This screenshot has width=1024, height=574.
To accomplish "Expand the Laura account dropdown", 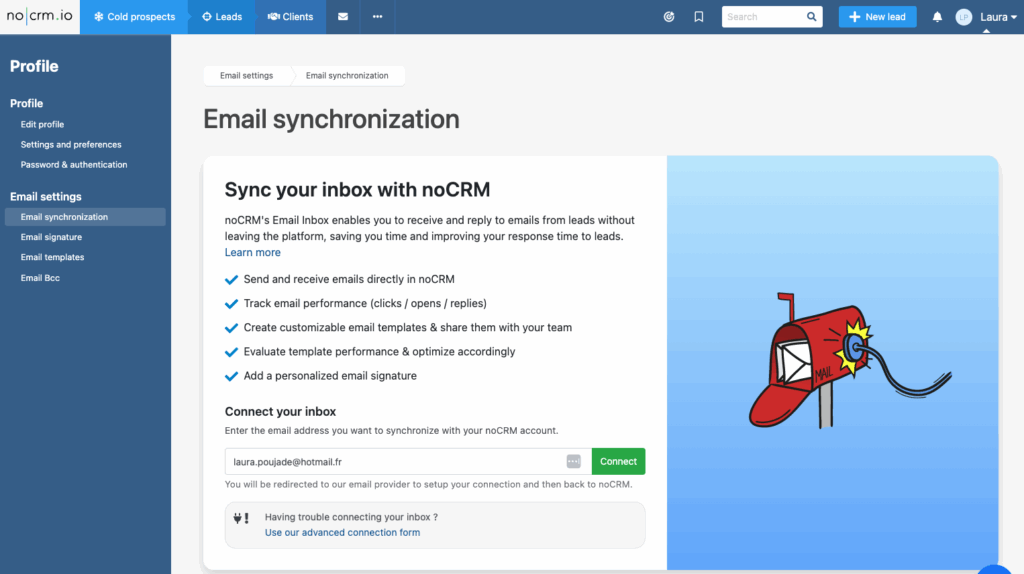I will tap(993, 18).
